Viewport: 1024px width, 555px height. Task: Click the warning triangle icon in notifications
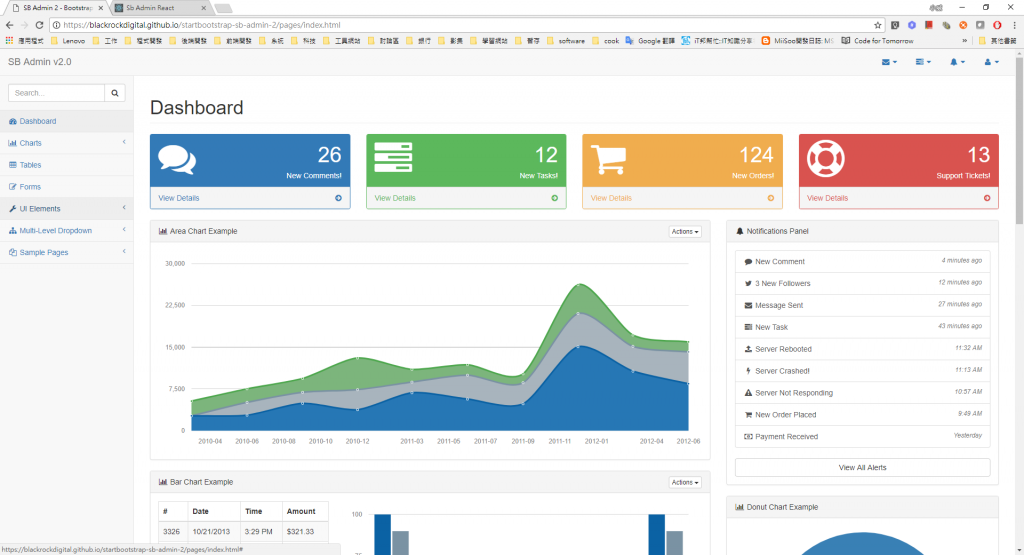tap(748, 393)
